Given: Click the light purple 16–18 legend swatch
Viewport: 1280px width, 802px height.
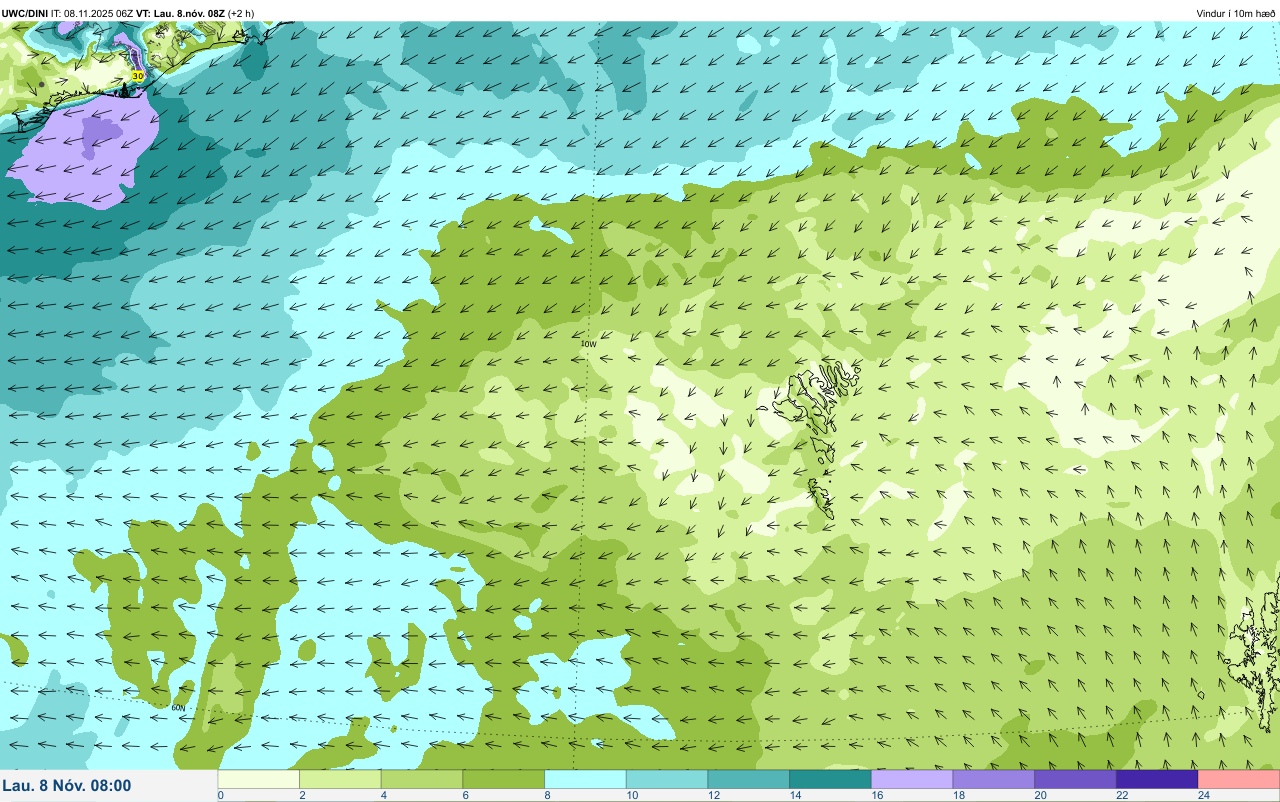Looking at the screenshot, I should pyautogui.click(x=911, y=779).
